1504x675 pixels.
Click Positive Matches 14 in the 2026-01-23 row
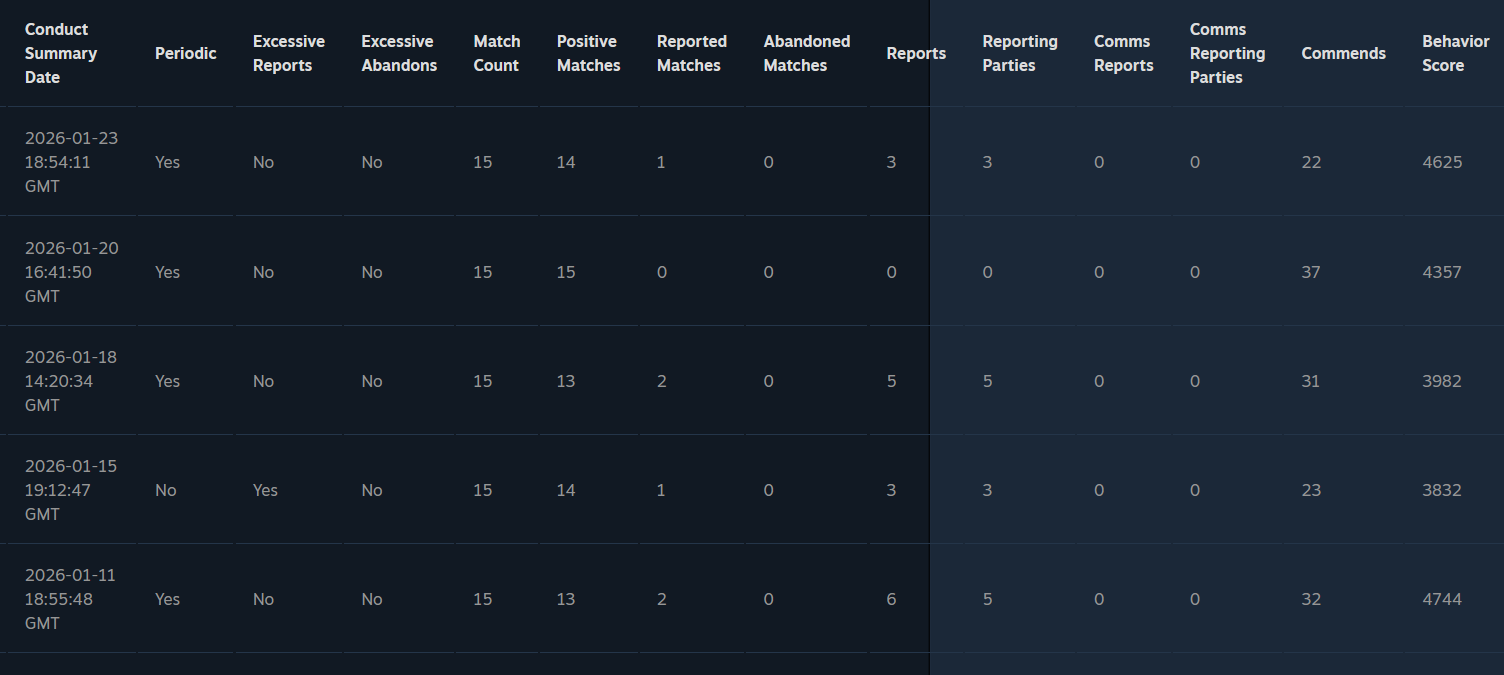point(566,162)
